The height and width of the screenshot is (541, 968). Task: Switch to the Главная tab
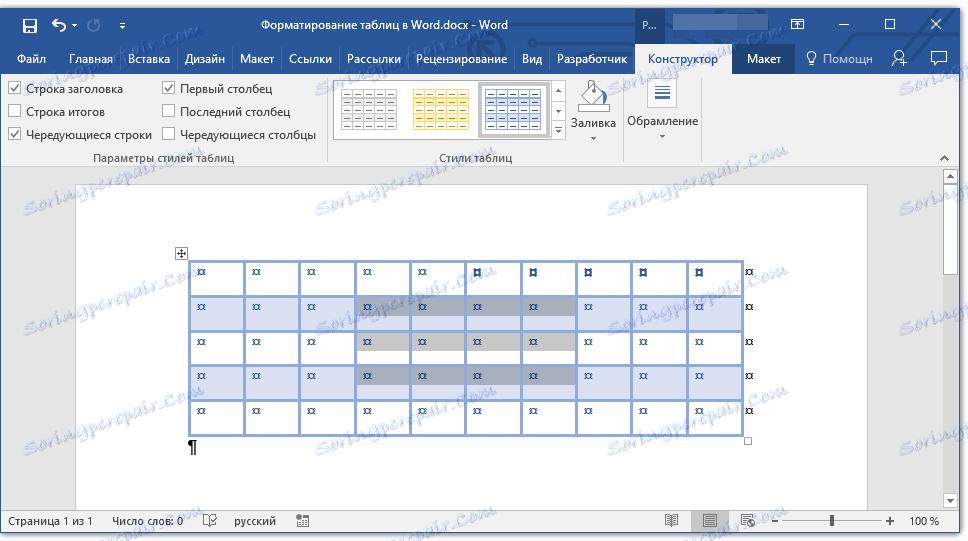pos(91,59)
